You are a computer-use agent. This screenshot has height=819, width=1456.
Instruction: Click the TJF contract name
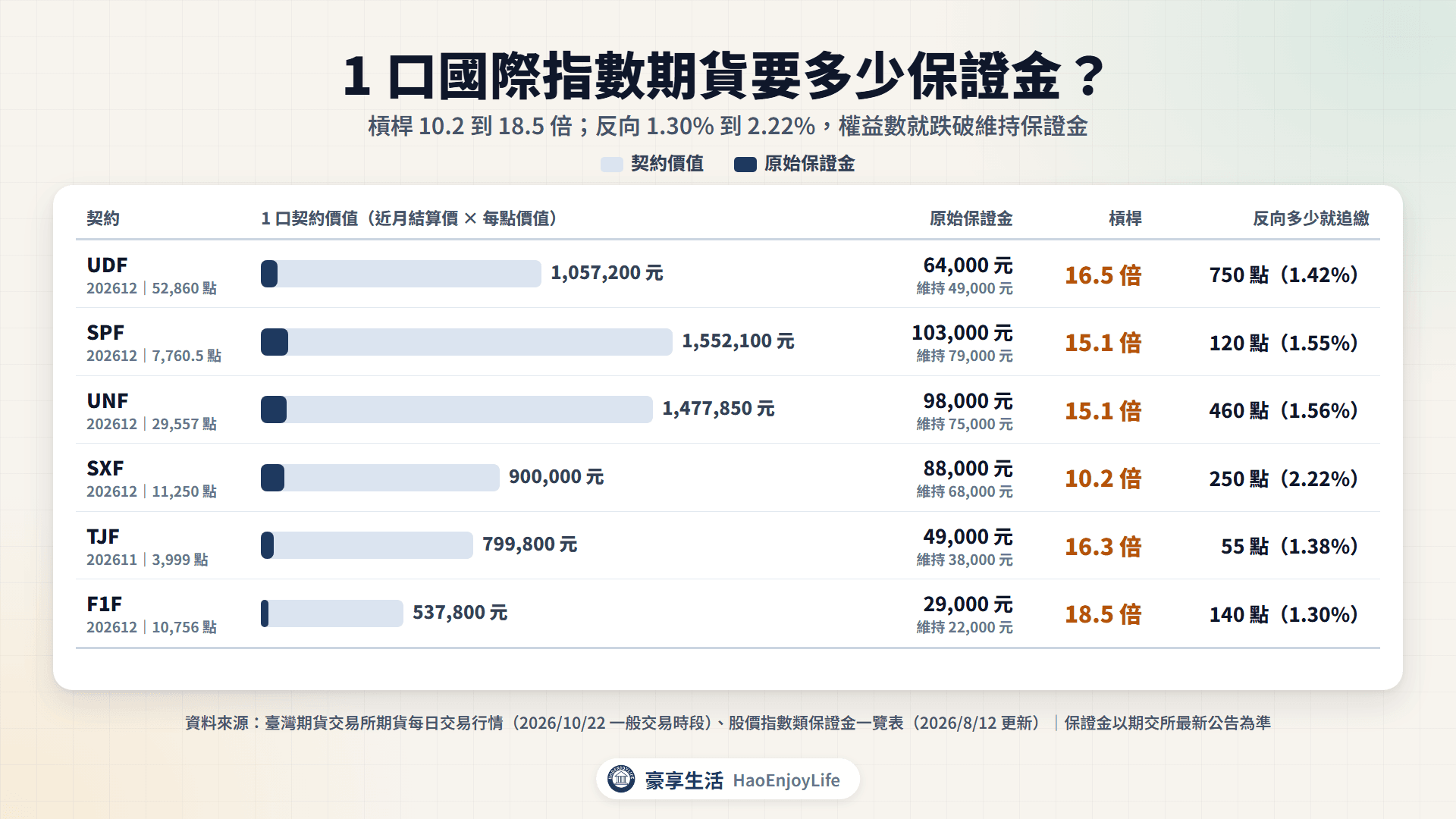103,537
